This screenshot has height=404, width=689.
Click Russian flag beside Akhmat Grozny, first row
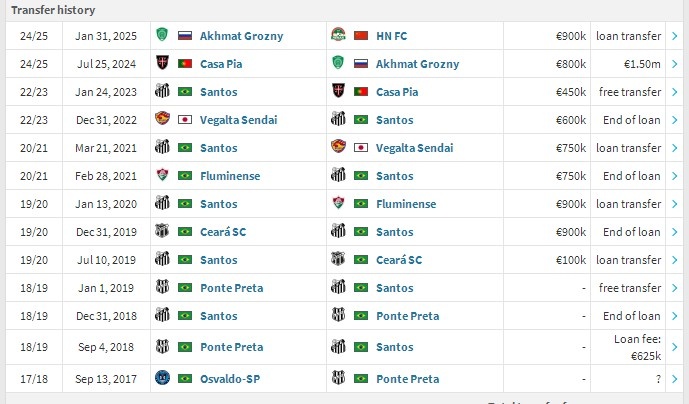click(x=184, y=36)
